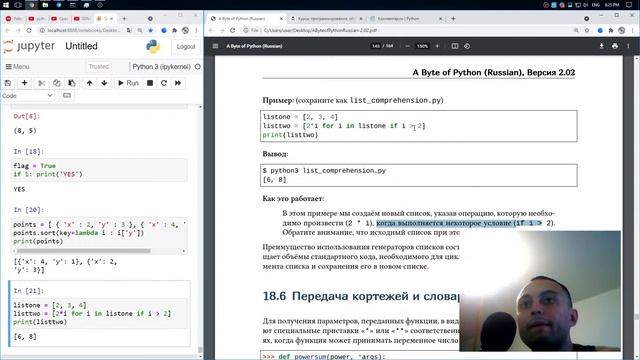This screenshot has height=360, width=640.
Task: Open Extensions puzzle icon in PDF window
Action: (x=611, y=30)
